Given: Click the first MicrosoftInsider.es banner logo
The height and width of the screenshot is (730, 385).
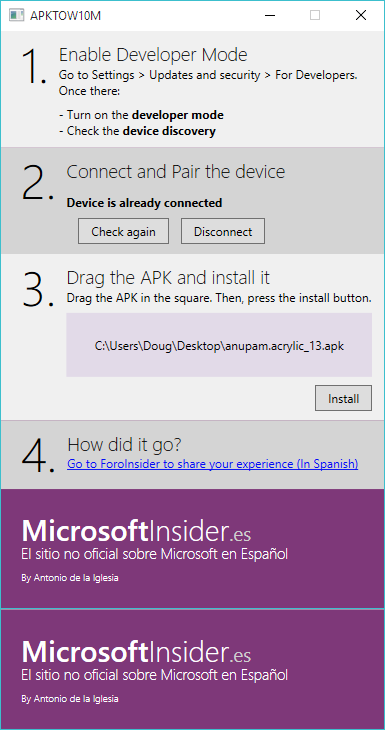Looking at the screenshot, I should (x=136, y=530).
